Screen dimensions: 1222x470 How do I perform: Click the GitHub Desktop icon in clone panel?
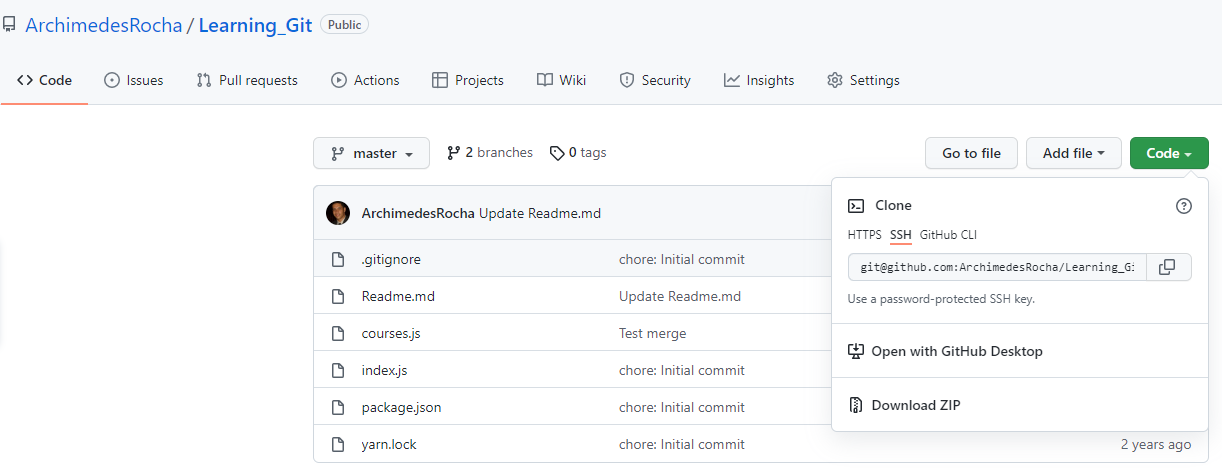(x=856, y=351)
